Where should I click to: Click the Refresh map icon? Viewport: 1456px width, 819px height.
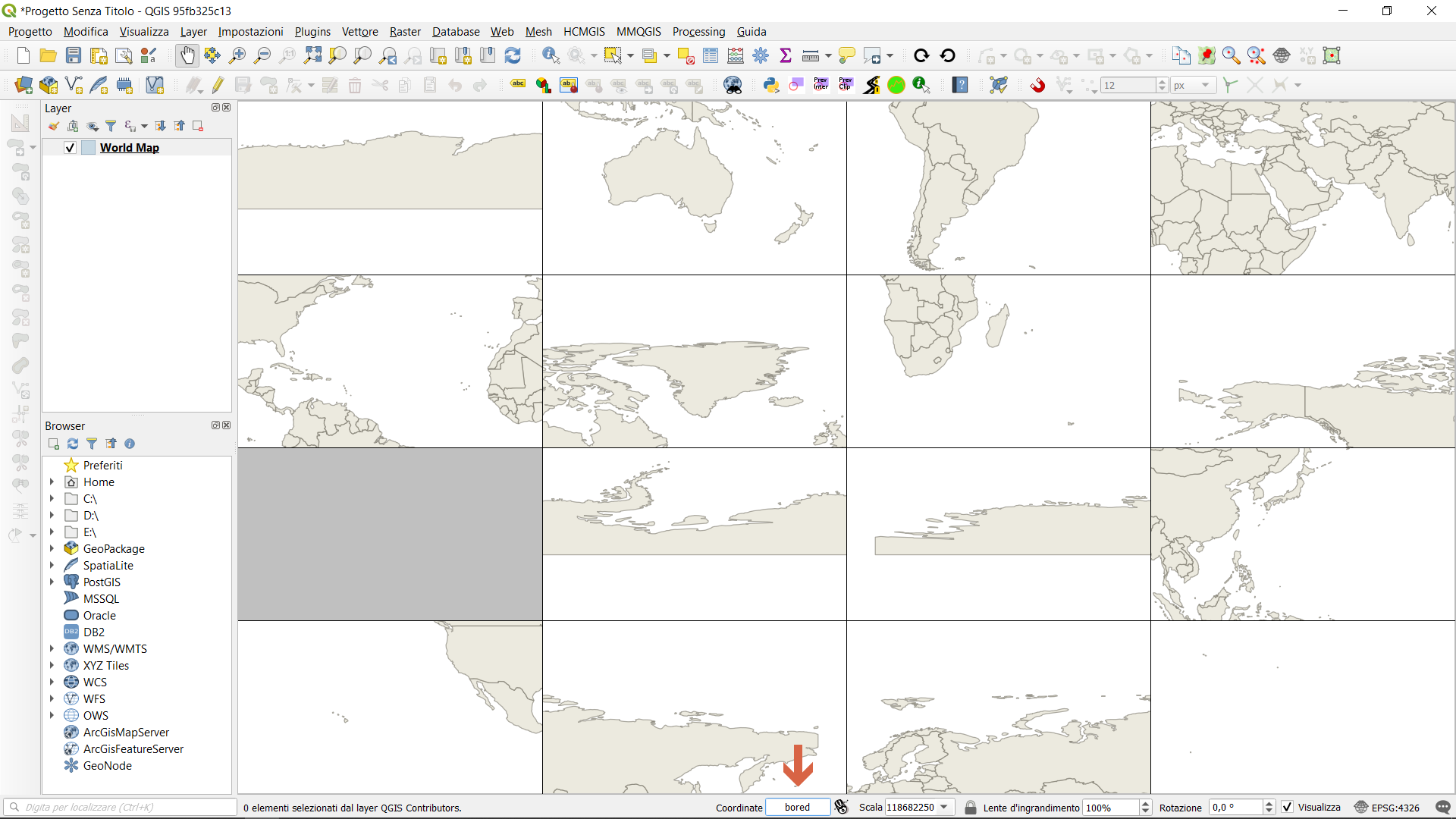513,55
